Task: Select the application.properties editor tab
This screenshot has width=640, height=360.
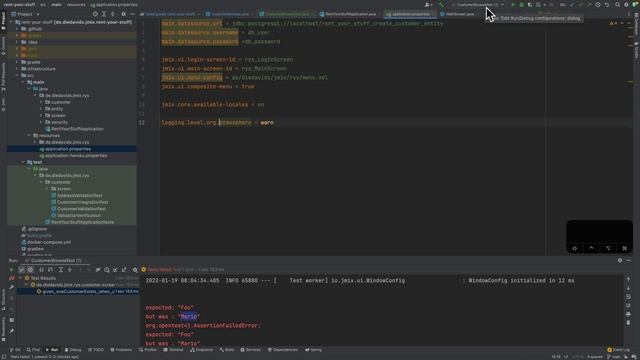Action: pyautogui.click(x=410, y=14)
